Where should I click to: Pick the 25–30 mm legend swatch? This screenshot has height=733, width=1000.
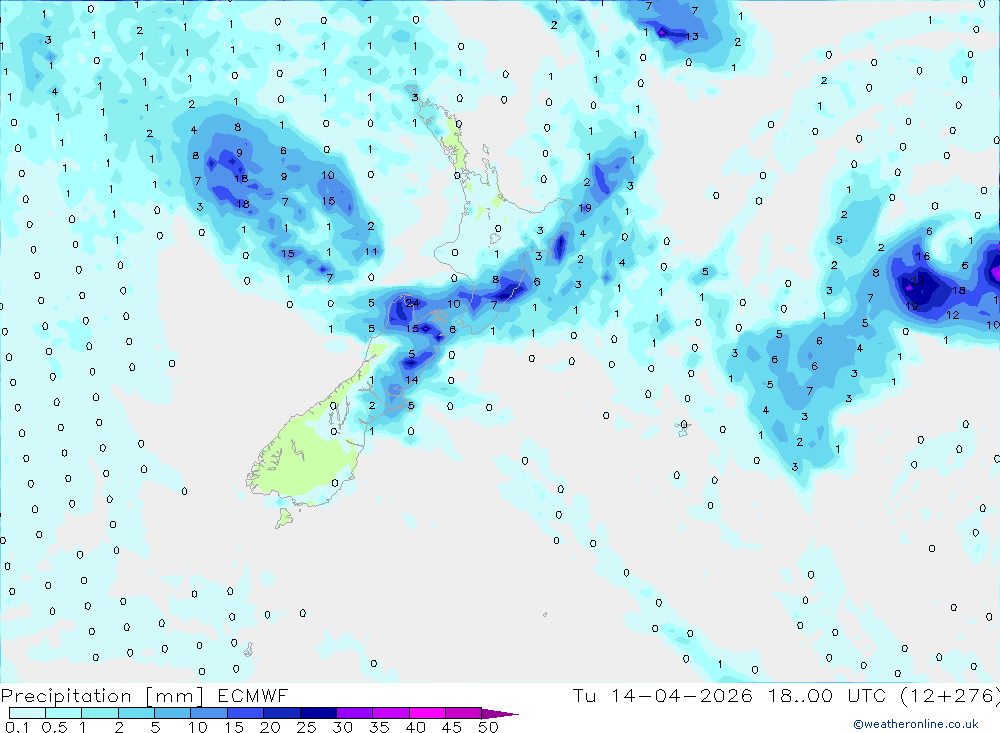click(x=318, y=713)
